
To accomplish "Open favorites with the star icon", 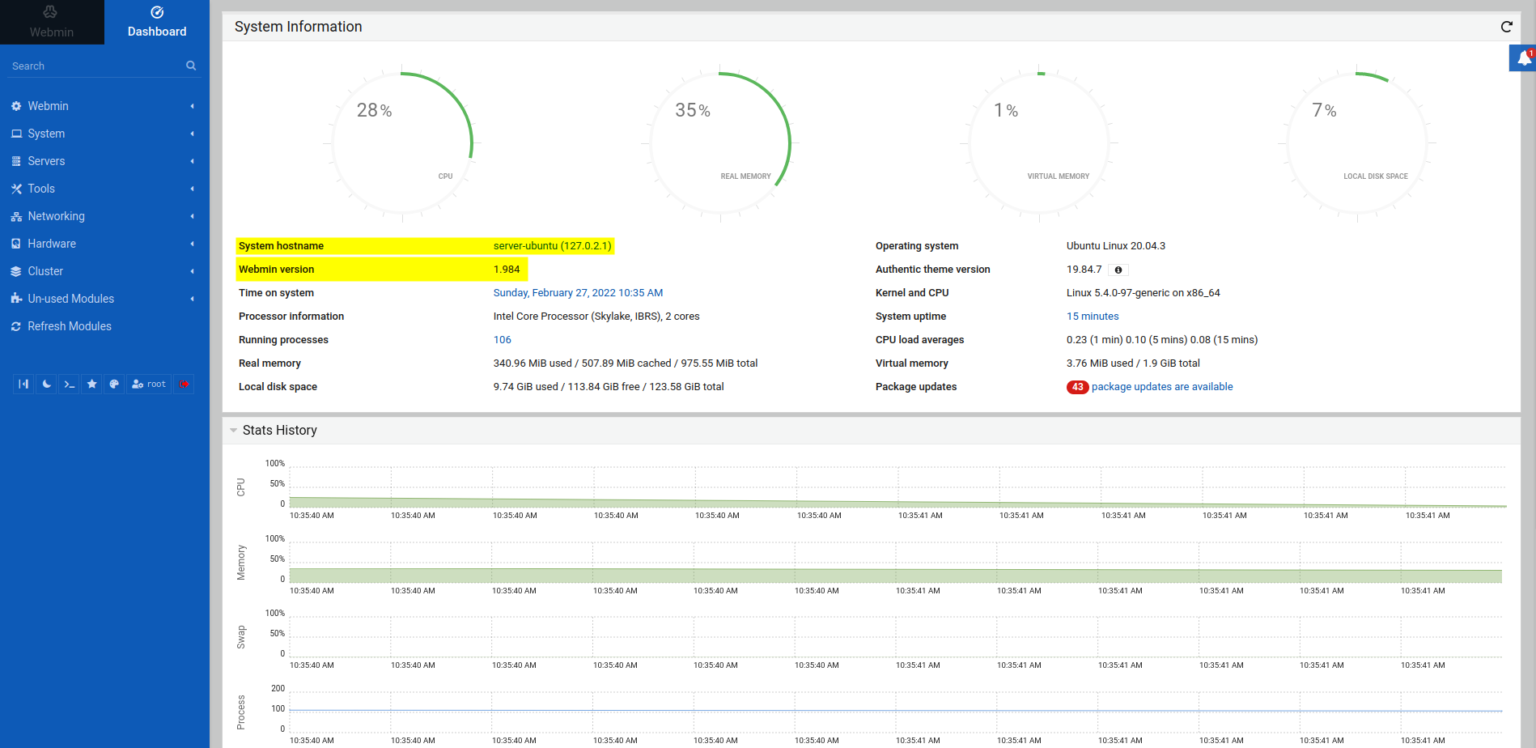I will 92,384.
